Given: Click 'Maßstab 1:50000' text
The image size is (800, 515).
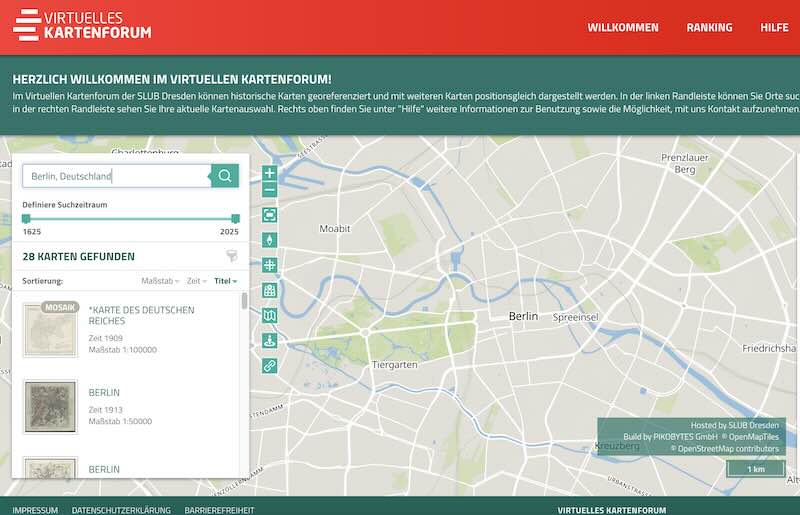Looking at the screenshot, I should pyautogui.click(x=120, y=421).
